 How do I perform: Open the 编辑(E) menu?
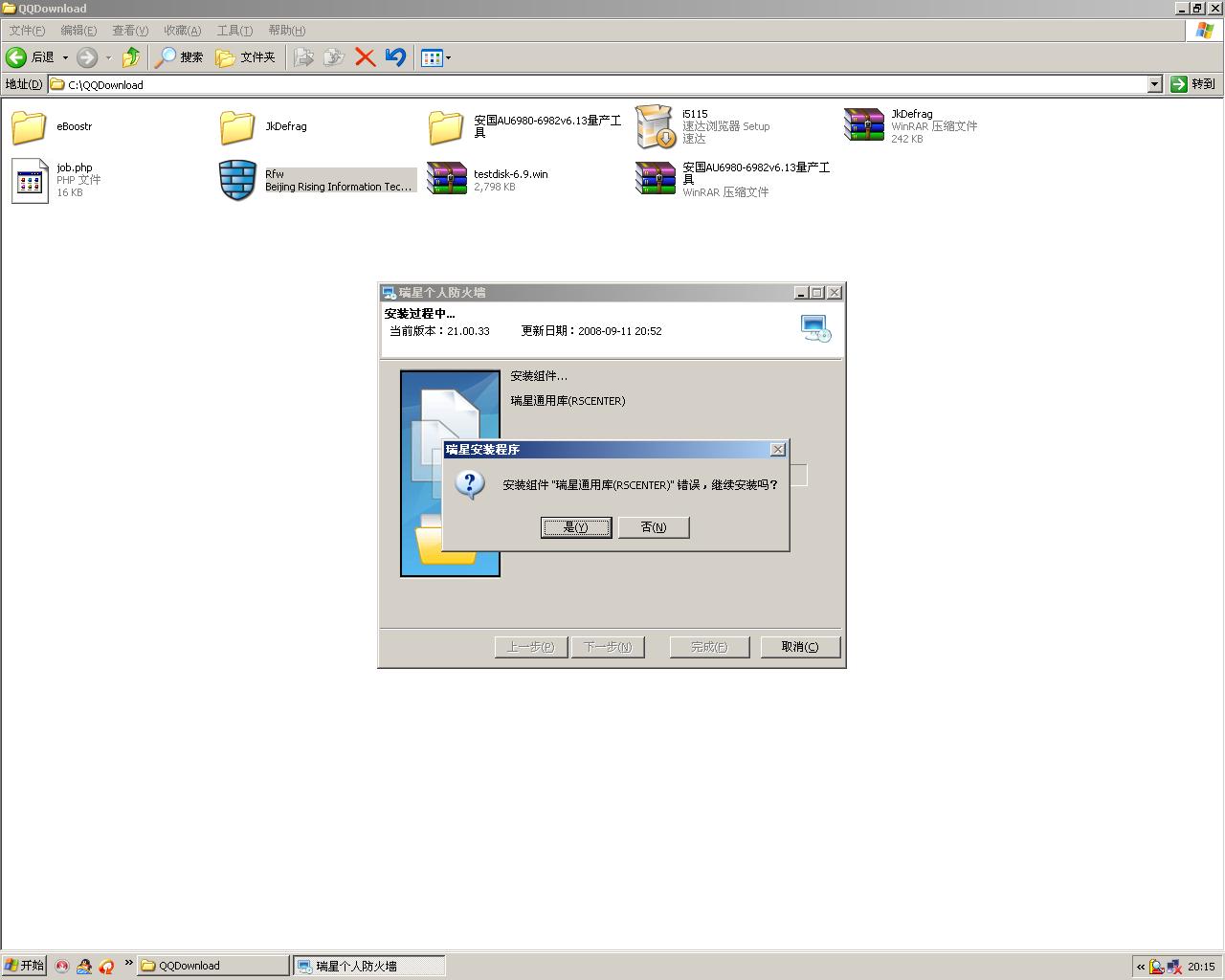78,31
